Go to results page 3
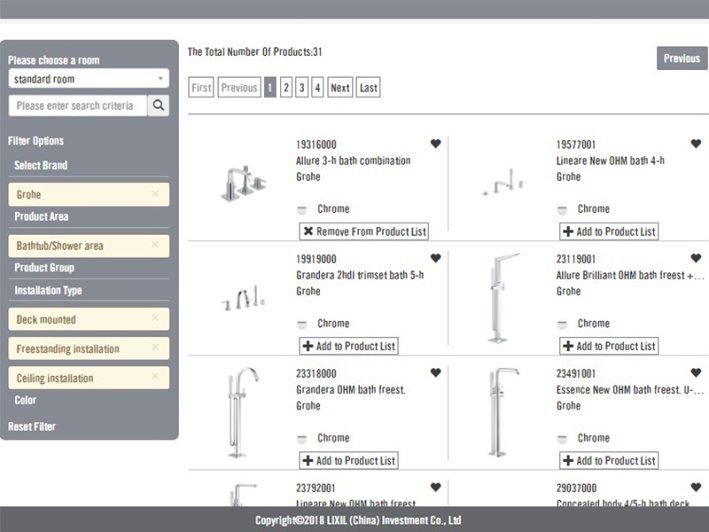Image resolution: width=709 pixels, height=532 pixels. 302,87
